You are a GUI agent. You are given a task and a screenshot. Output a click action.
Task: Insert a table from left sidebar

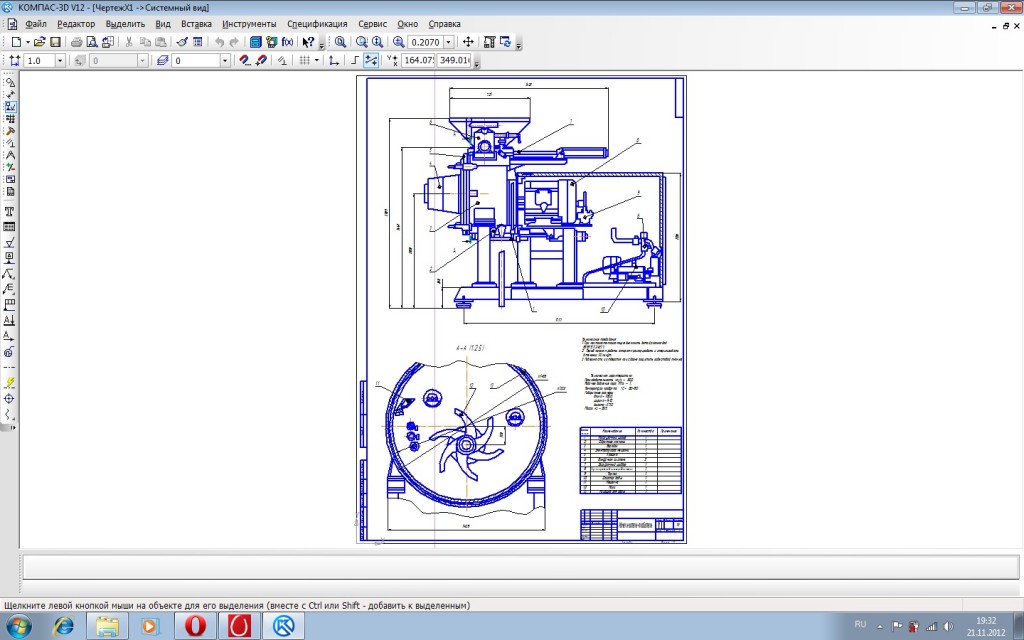[x=10, y=227]
